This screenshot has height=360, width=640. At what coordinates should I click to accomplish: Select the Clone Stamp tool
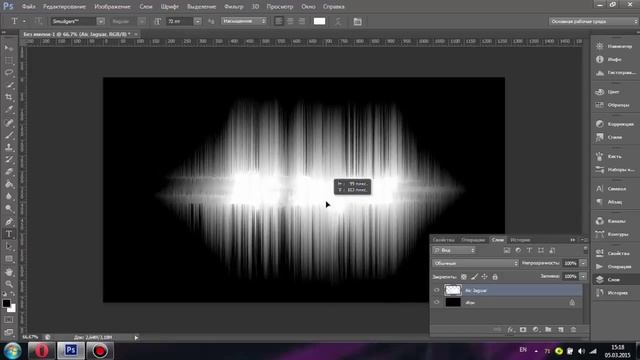pyautogui.click(x=9, y=147)
